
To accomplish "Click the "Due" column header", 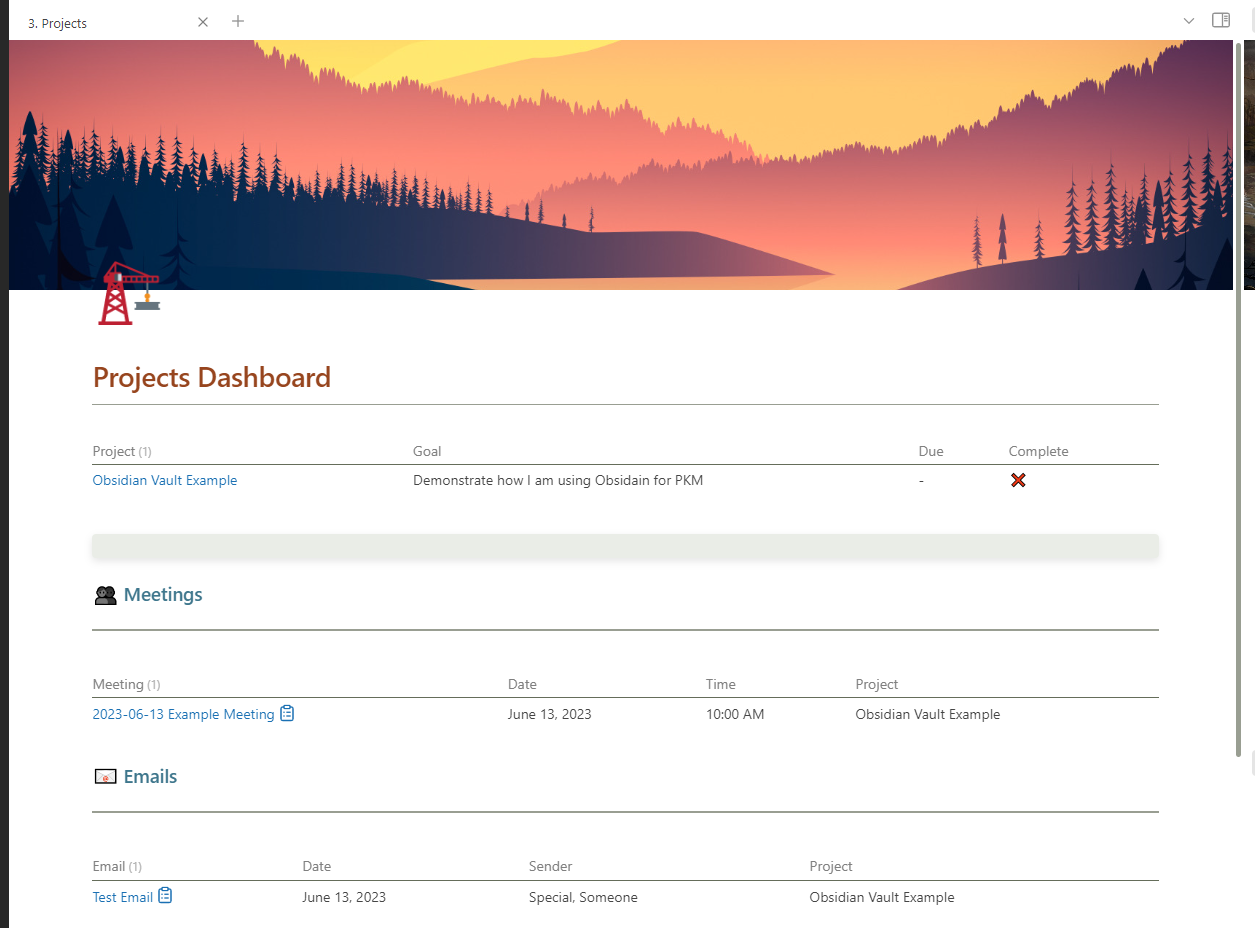I will pyautogui.click(x=931, y=451).
